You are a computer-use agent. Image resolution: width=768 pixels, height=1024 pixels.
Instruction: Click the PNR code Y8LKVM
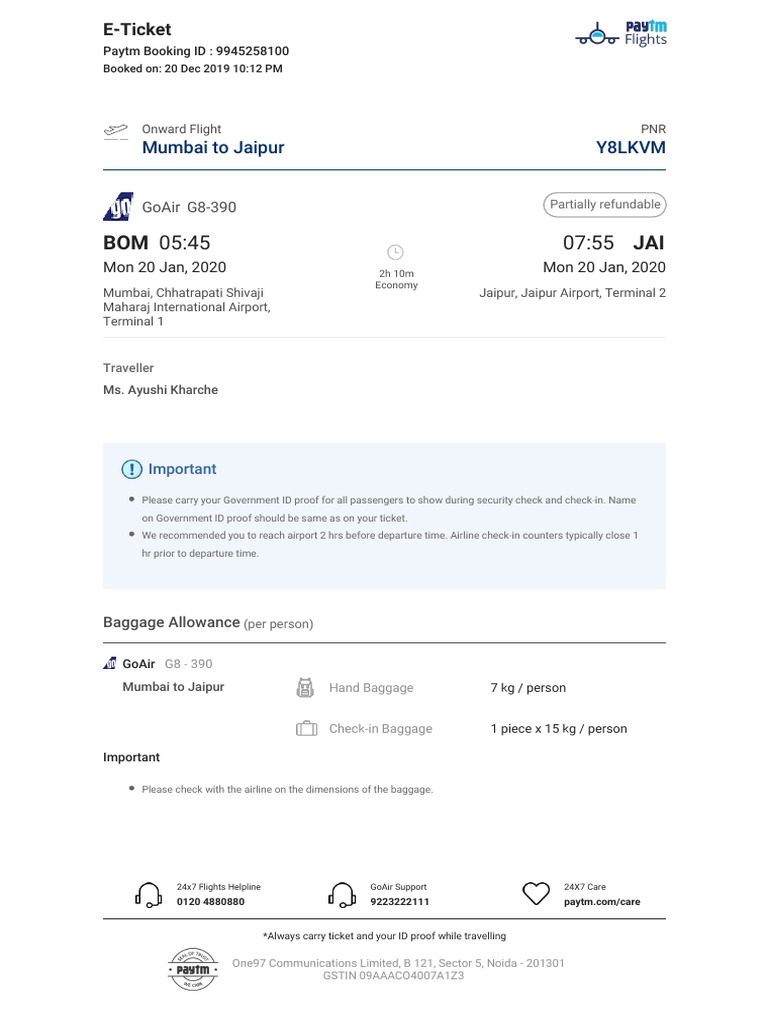coord(630,148)
